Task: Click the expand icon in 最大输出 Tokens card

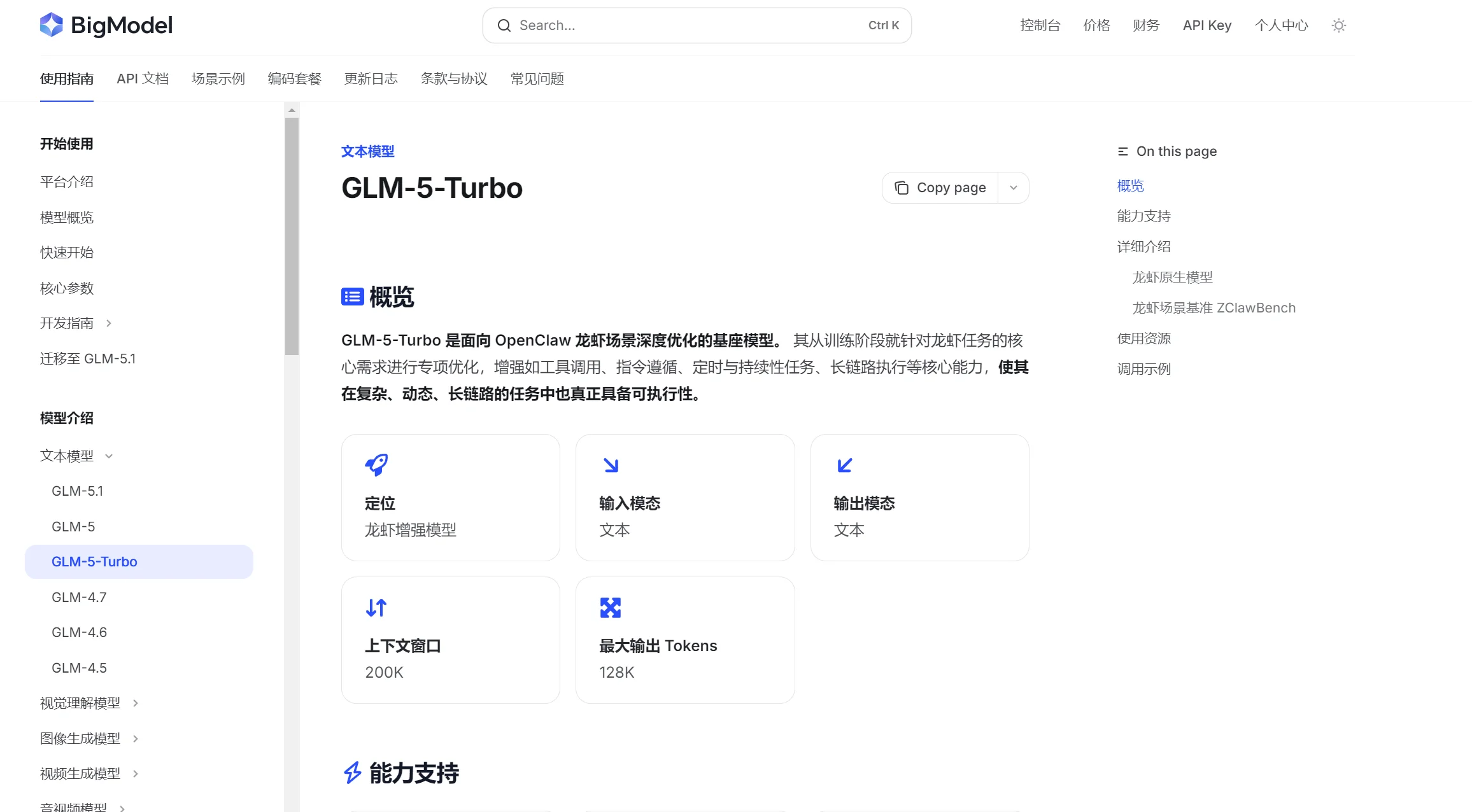Action: tap(611, 608)
